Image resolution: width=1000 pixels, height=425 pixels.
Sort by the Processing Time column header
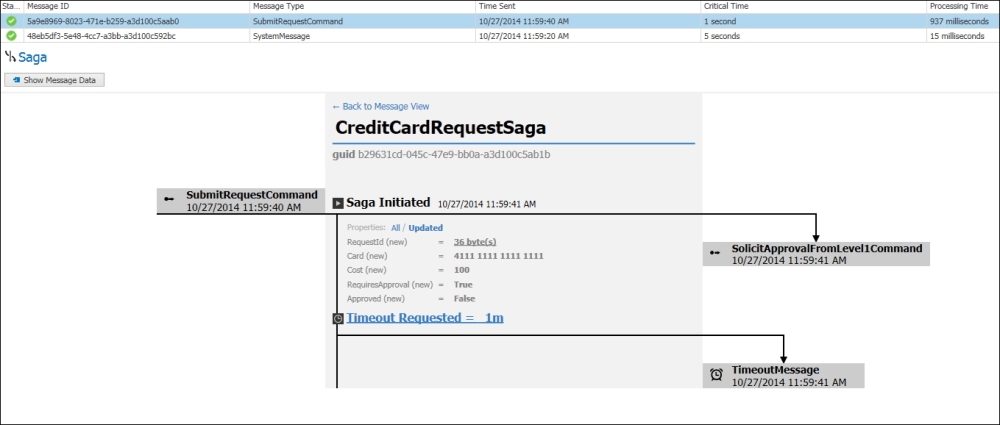point(963,6)
